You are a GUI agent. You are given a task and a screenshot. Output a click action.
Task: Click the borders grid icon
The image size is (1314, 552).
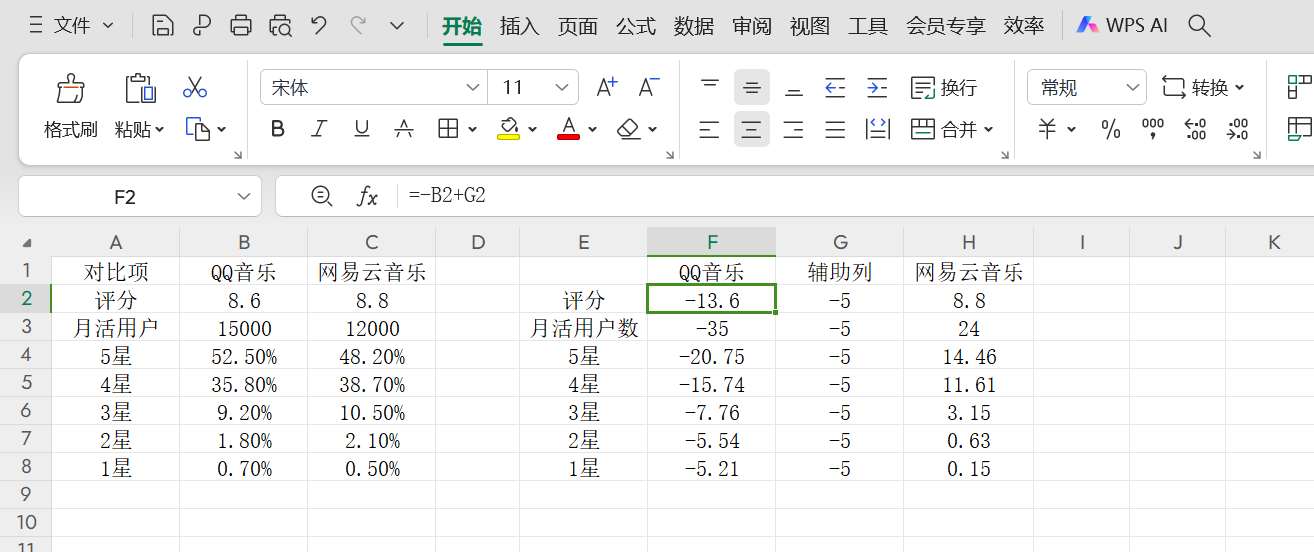click(448, 129)
